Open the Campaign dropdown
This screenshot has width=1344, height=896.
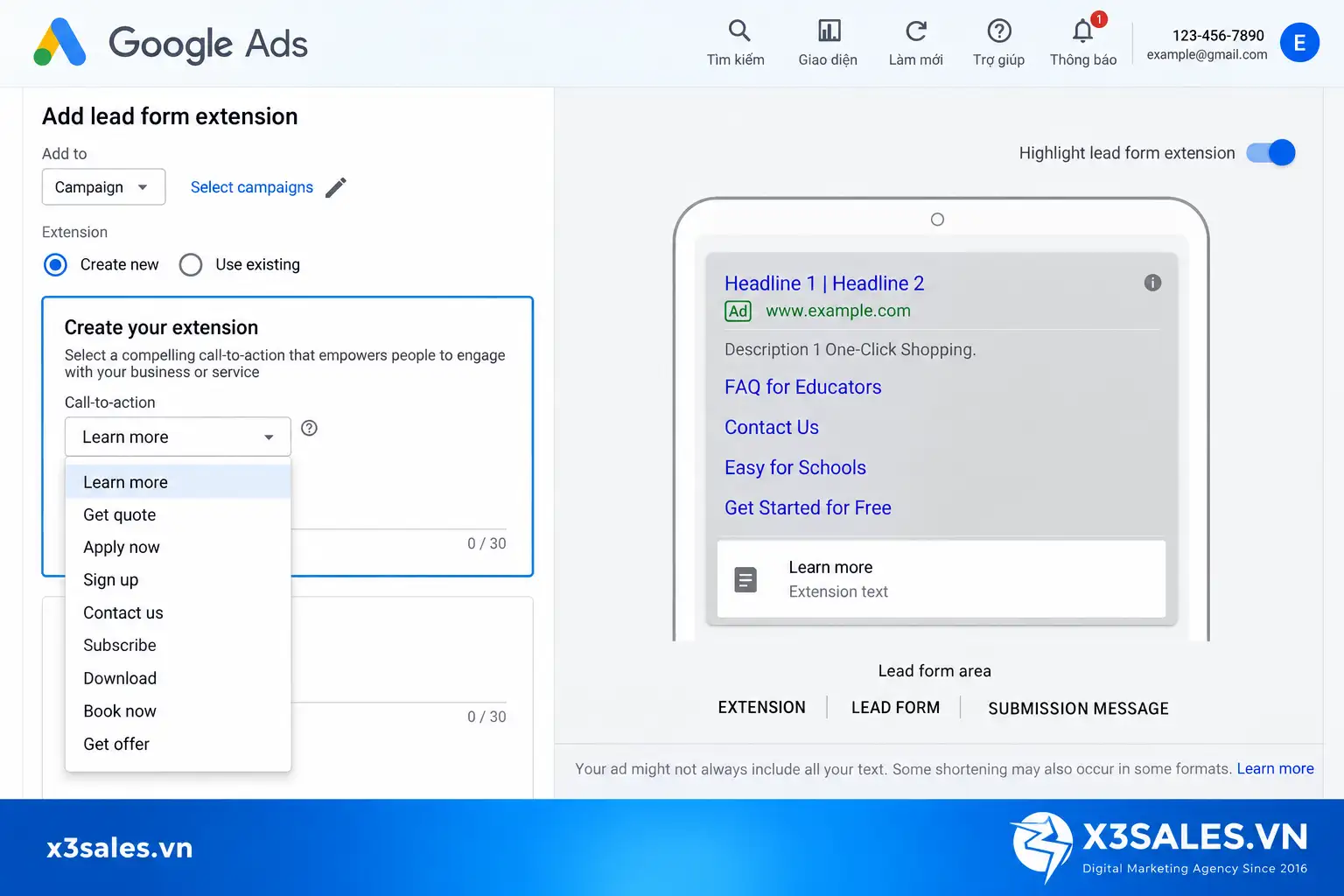(103, 187)
